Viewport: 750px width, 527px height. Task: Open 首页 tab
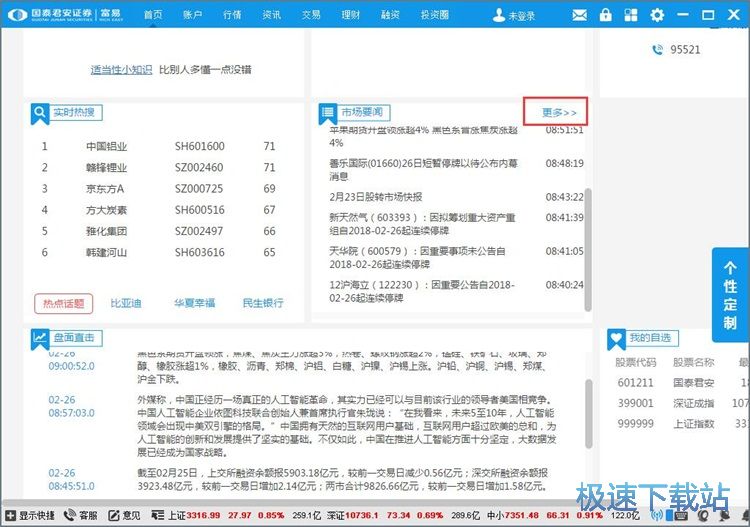[x=153, y=15]
